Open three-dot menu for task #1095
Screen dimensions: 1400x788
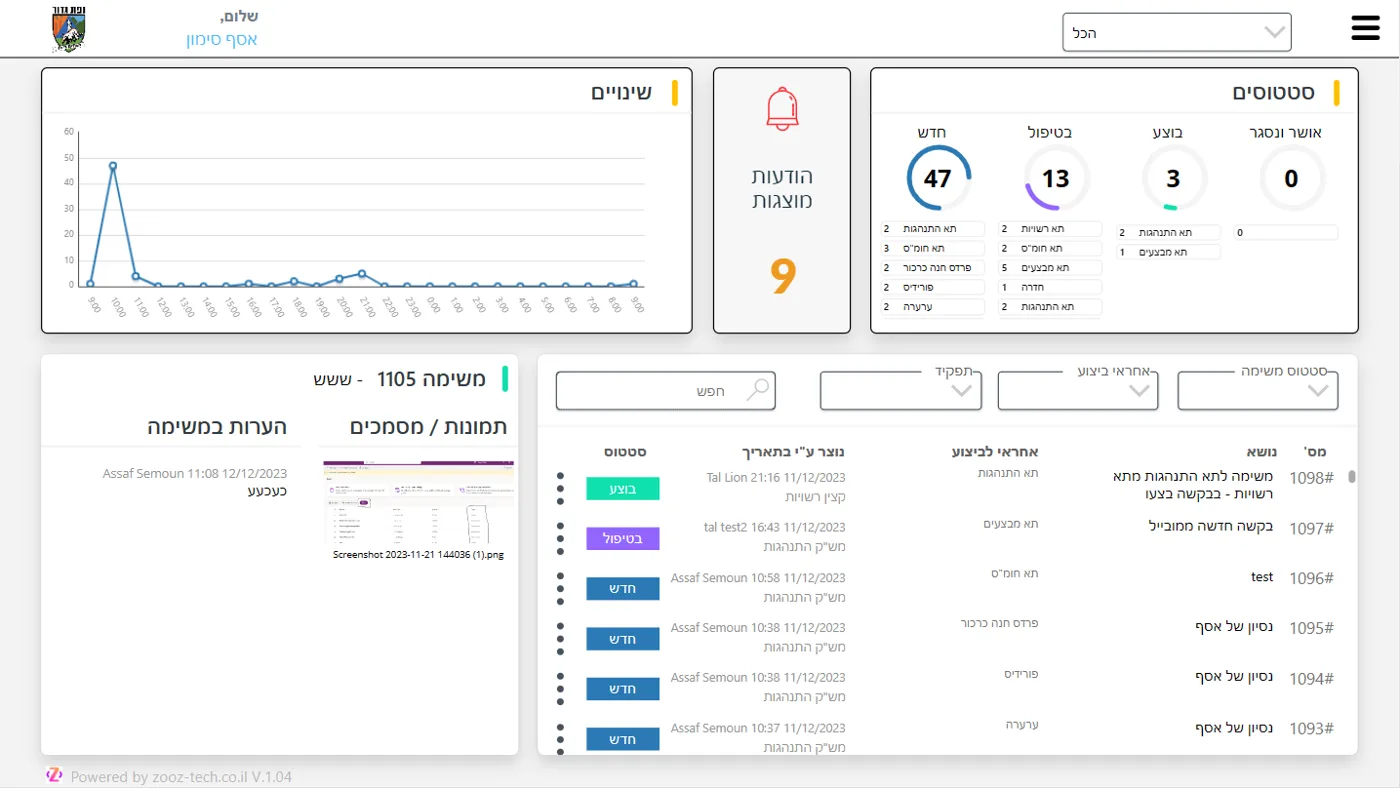tap(560, 638)
